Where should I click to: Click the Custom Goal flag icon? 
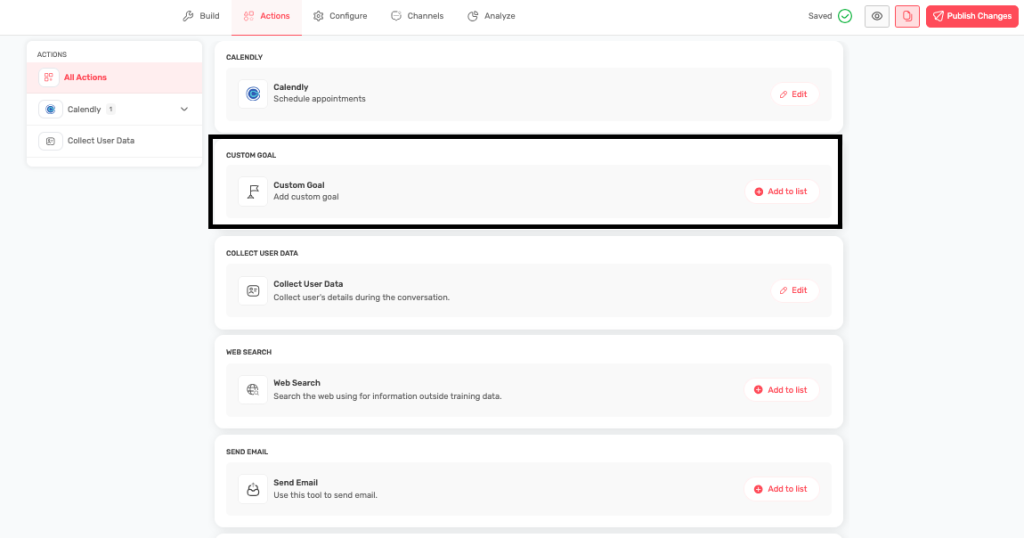click(253, 191)
